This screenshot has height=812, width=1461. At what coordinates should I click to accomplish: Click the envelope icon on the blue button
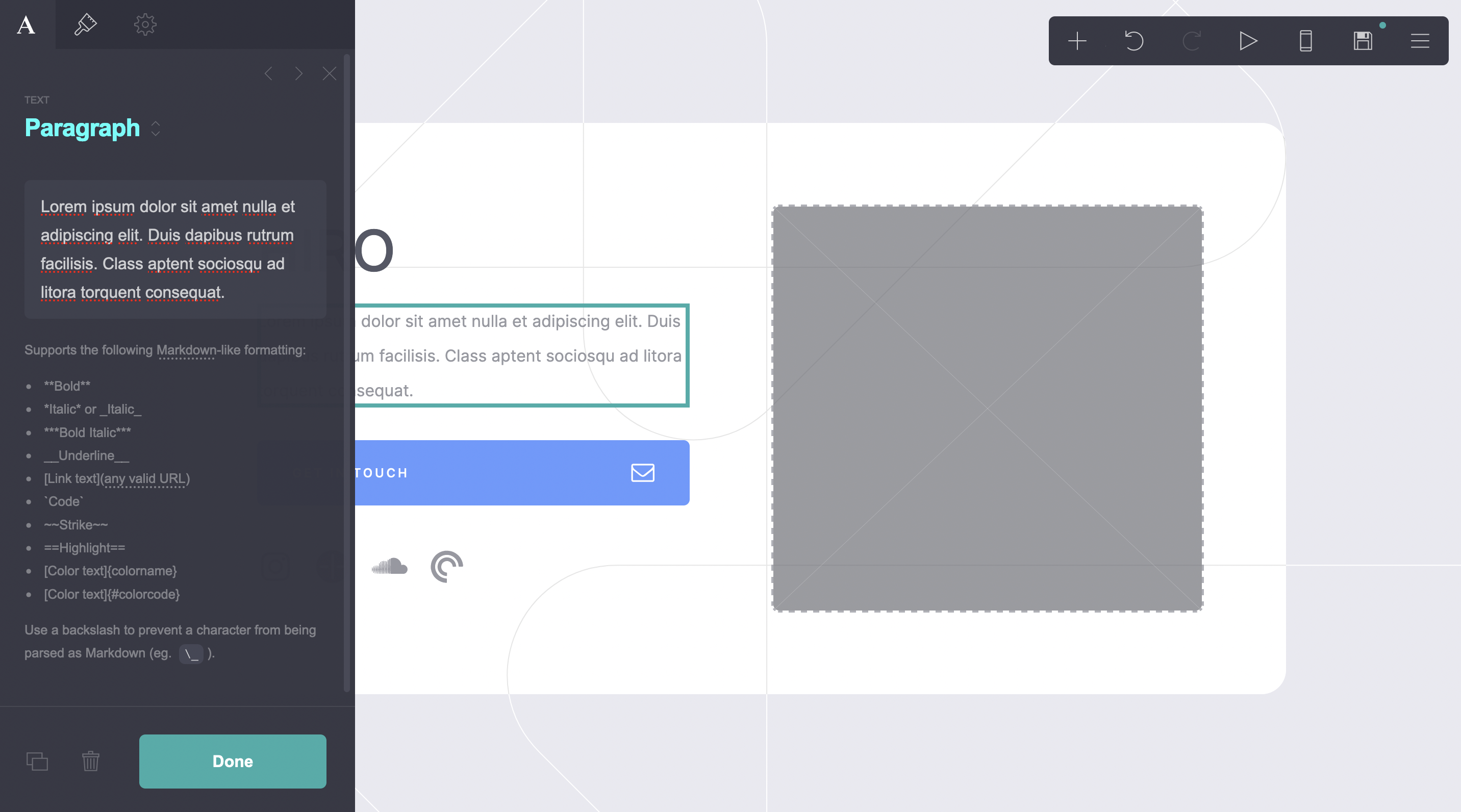click(643, 473)
